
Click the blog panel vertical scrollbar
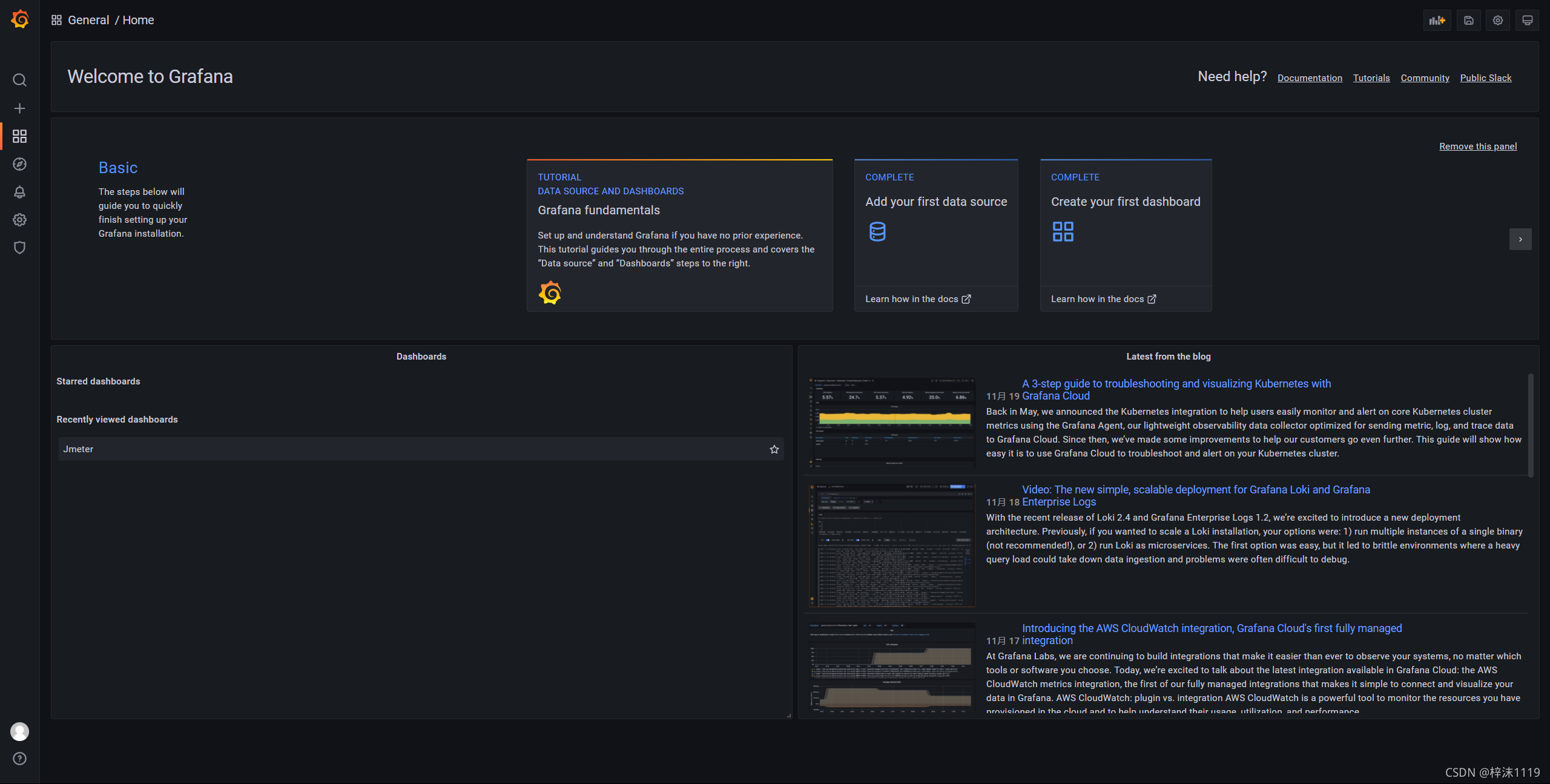click(x=1531, y=426)
